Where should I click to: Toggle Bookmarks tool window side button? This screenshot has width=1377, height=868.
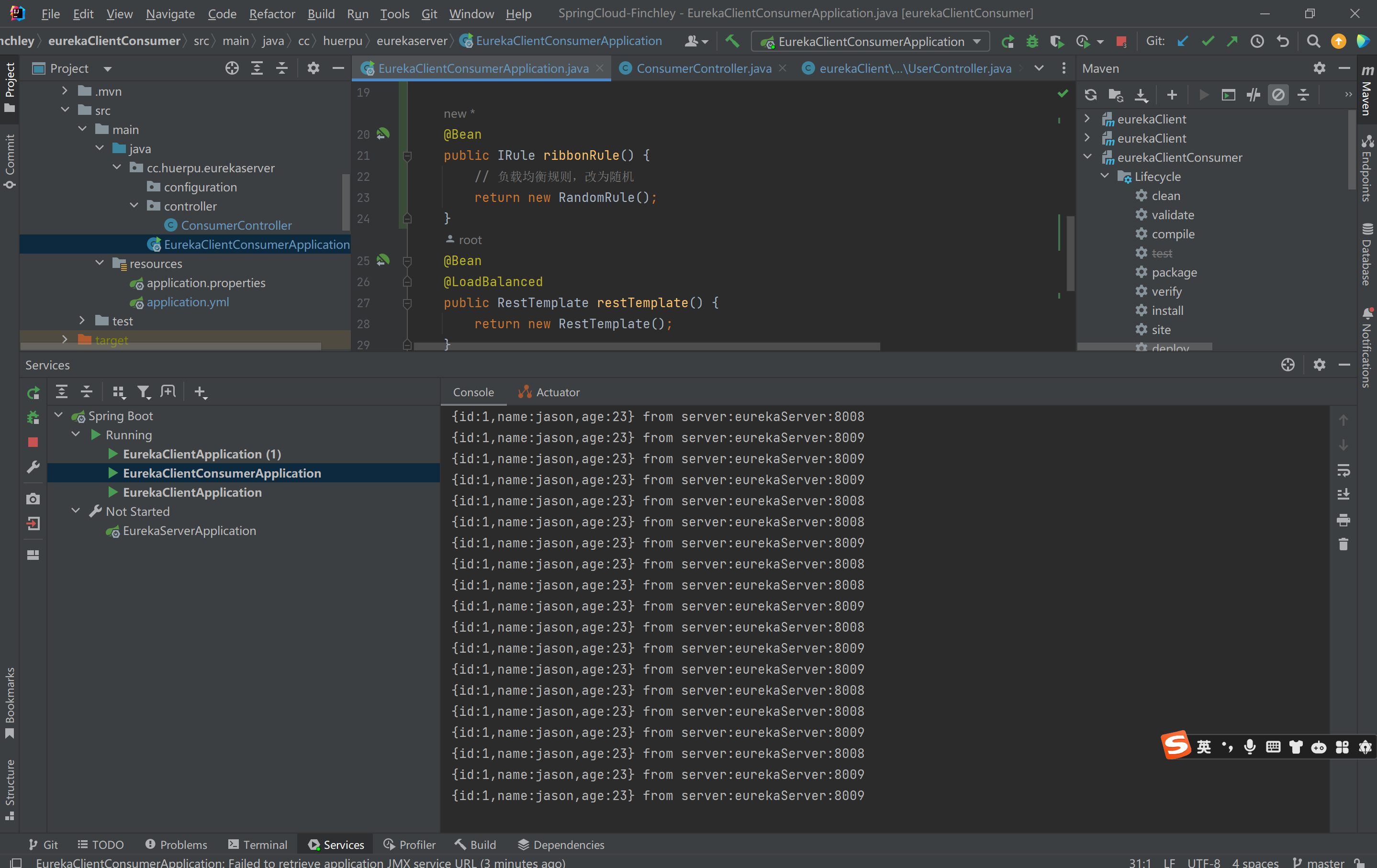[9, 703]
